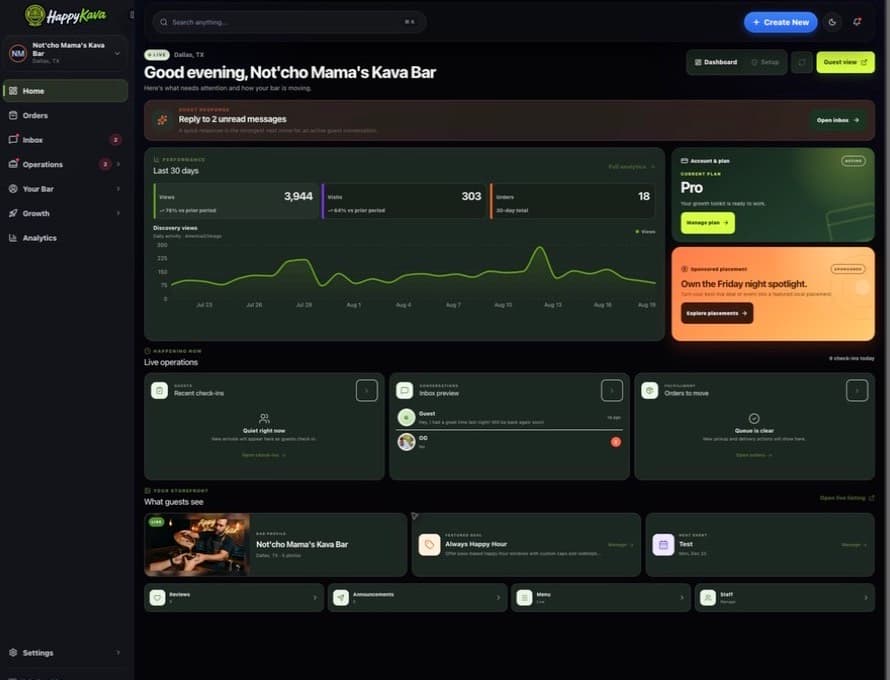Click the HappyKava logo
The width and height of the screenshot is (890, 680).
click(65, 15)
